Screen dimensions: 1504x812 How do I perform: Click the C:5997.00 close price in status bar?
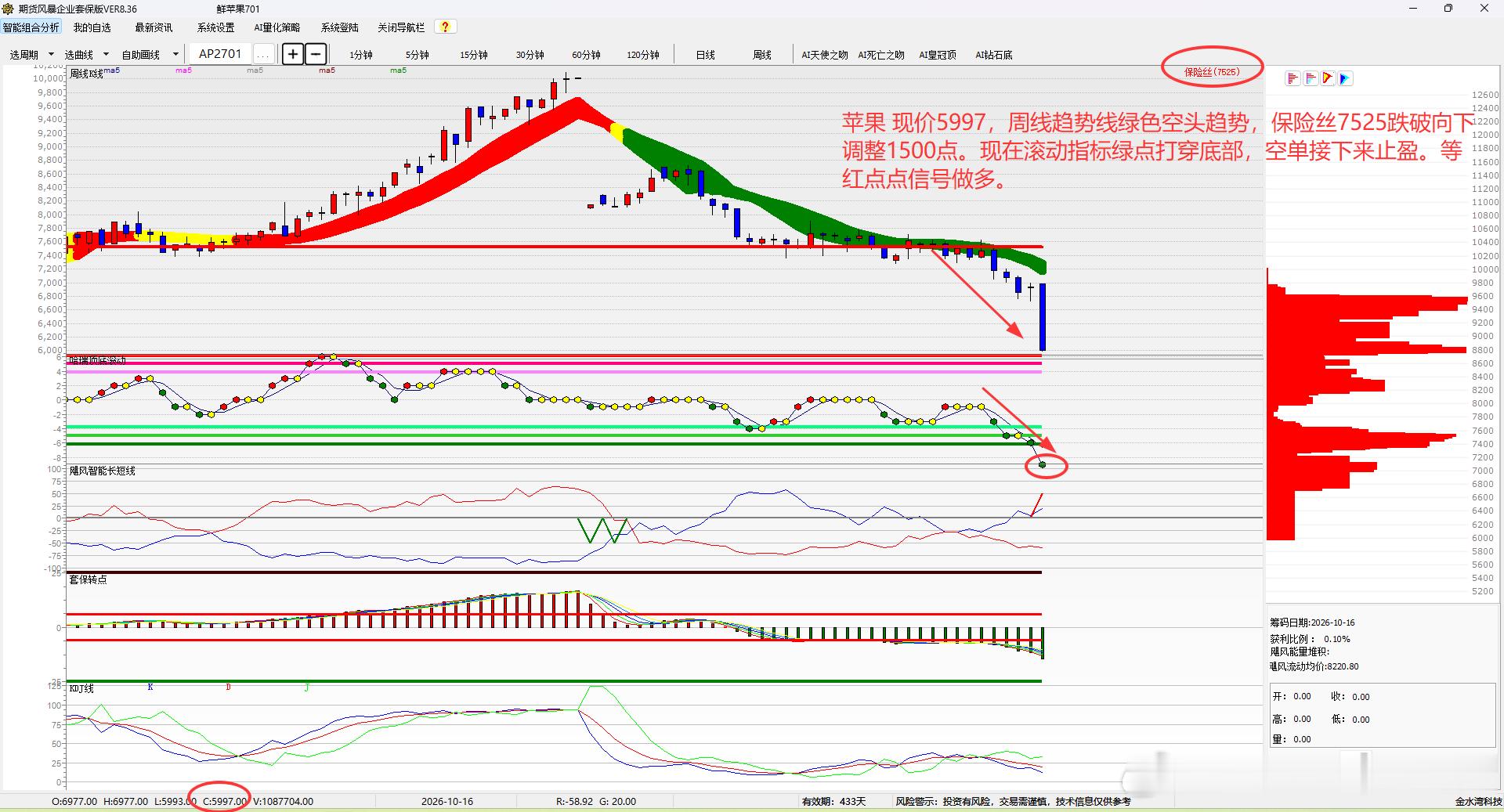[225, 802]
